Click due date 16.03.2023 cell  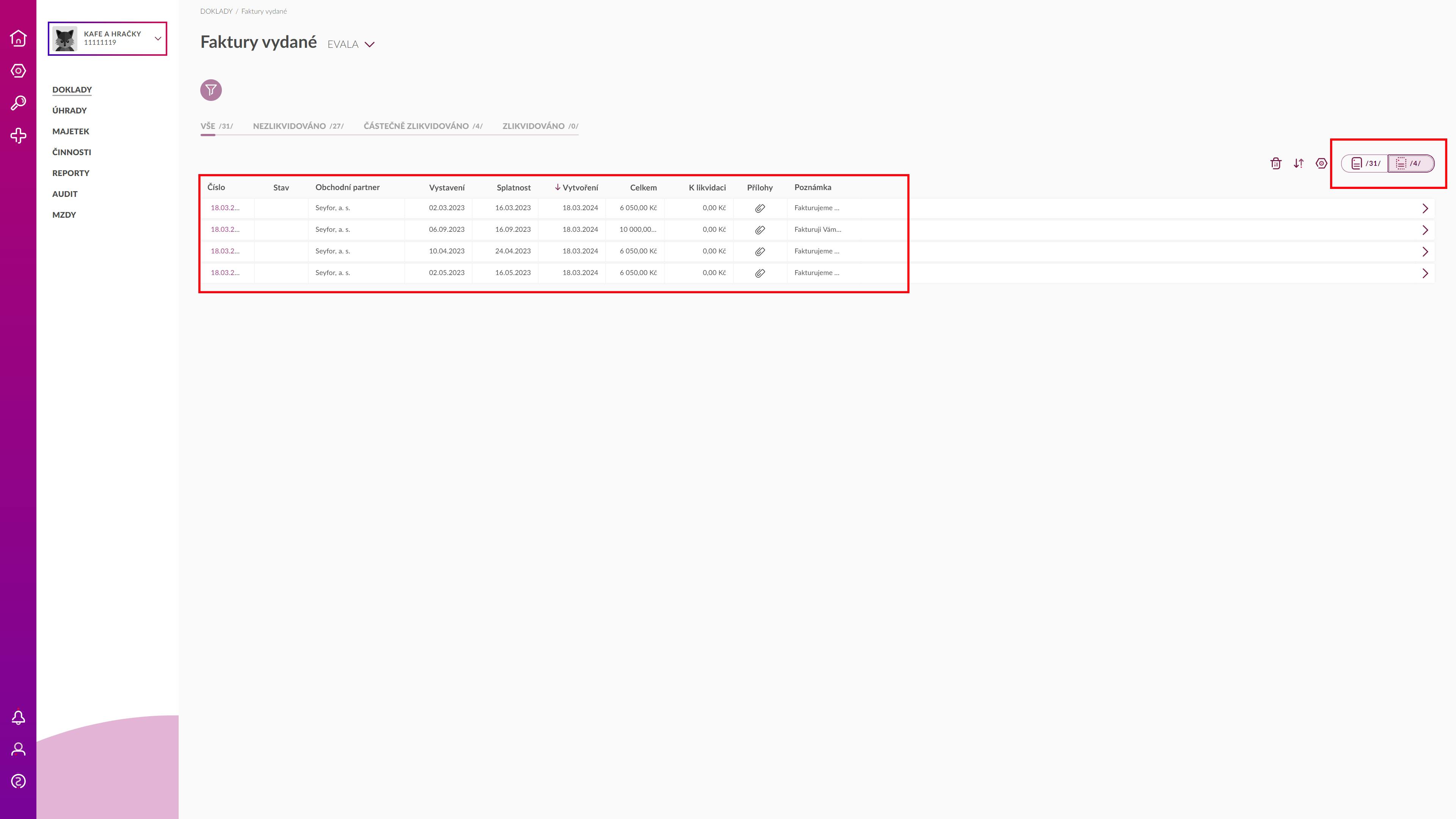pyautogui.click(x=513, y=208)
